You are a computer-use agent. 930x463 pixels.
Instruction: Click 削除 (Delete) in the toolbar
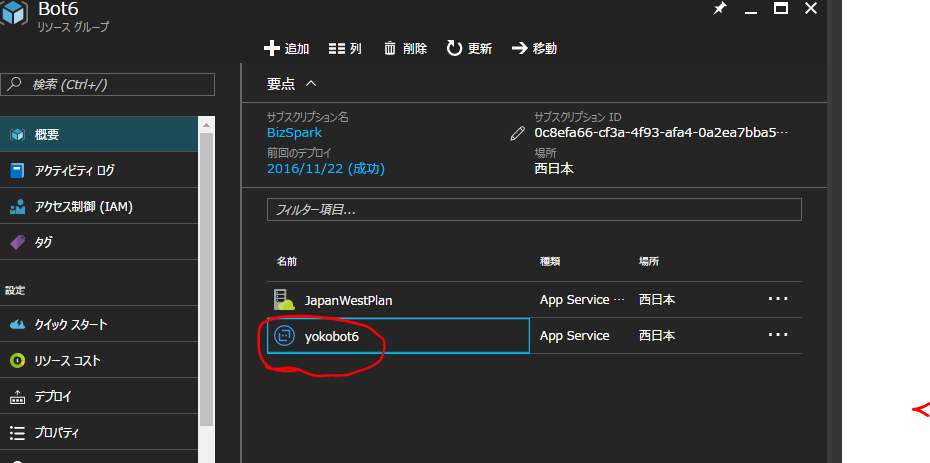(x=406, y=49)
